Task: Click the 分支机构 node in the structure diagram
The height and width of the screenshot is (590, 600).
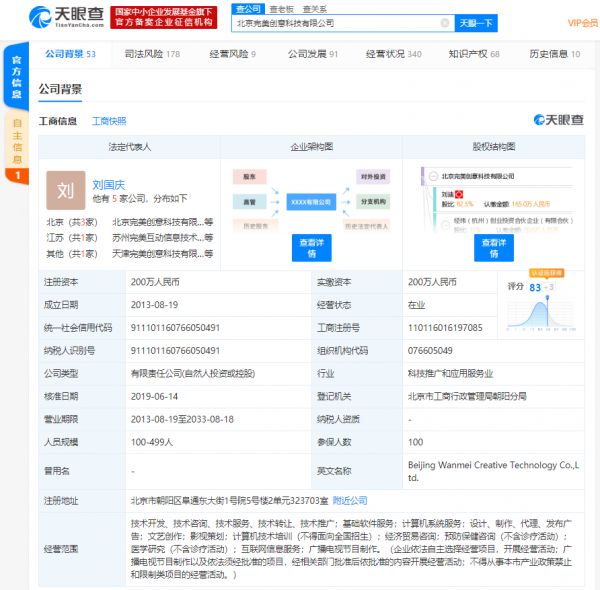Action: coord(371,201)
